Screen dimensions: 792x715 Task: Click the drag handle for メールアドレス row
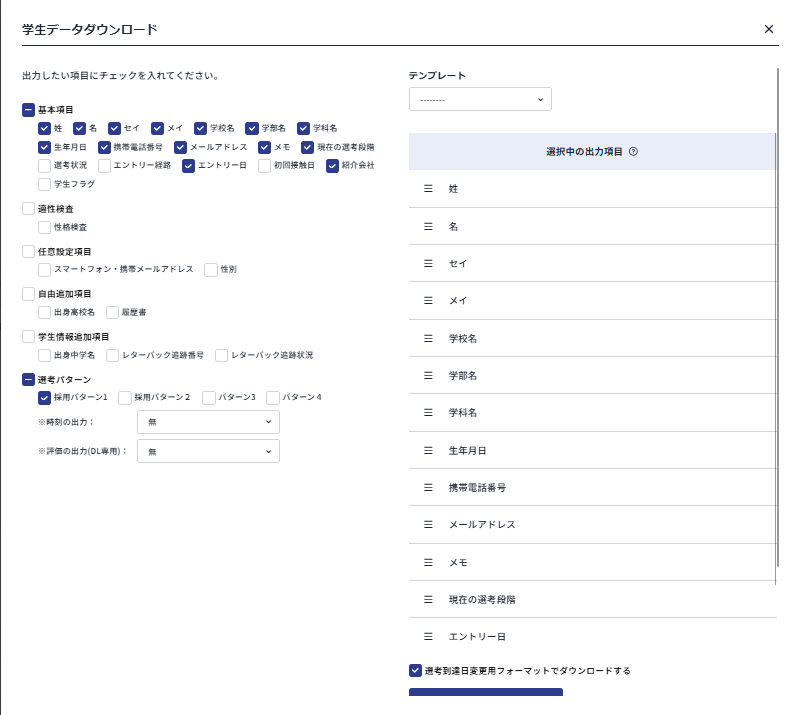click(x=428, y=525)
